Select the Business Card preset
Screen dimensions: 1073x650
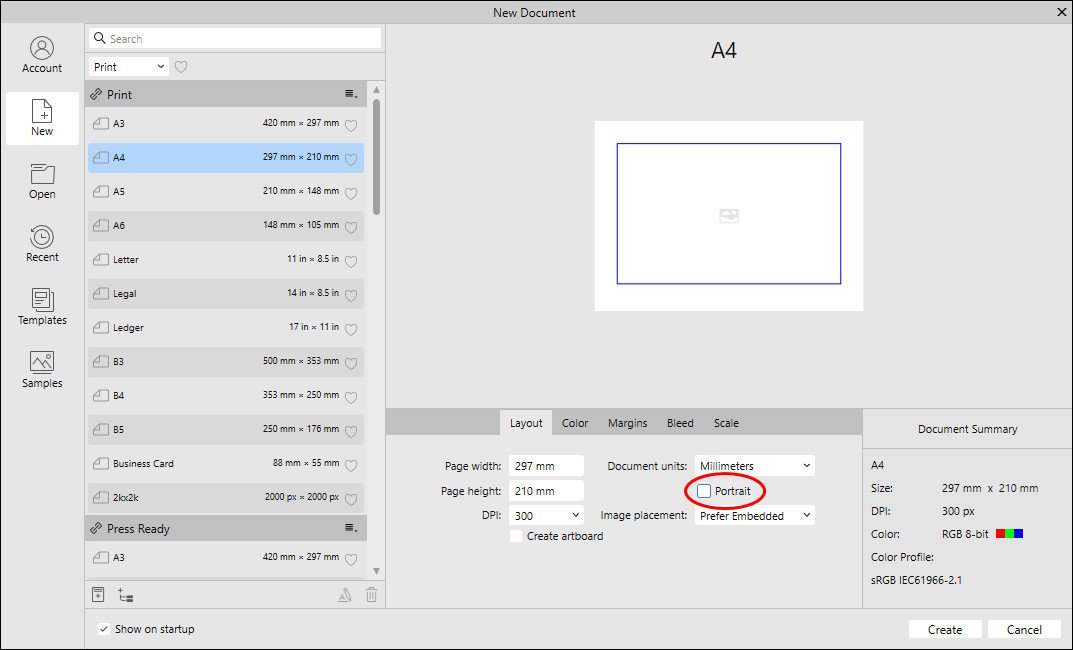pos(200,463)
